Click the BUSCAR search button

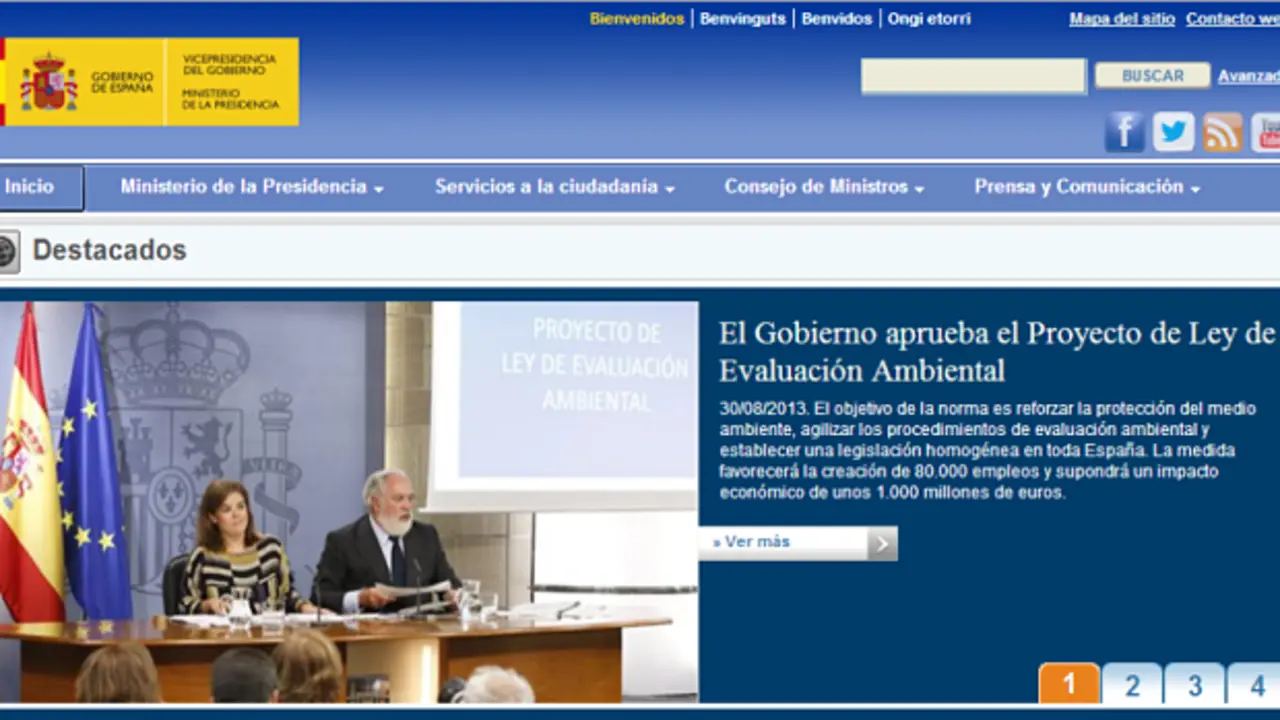coord(1152,76)
